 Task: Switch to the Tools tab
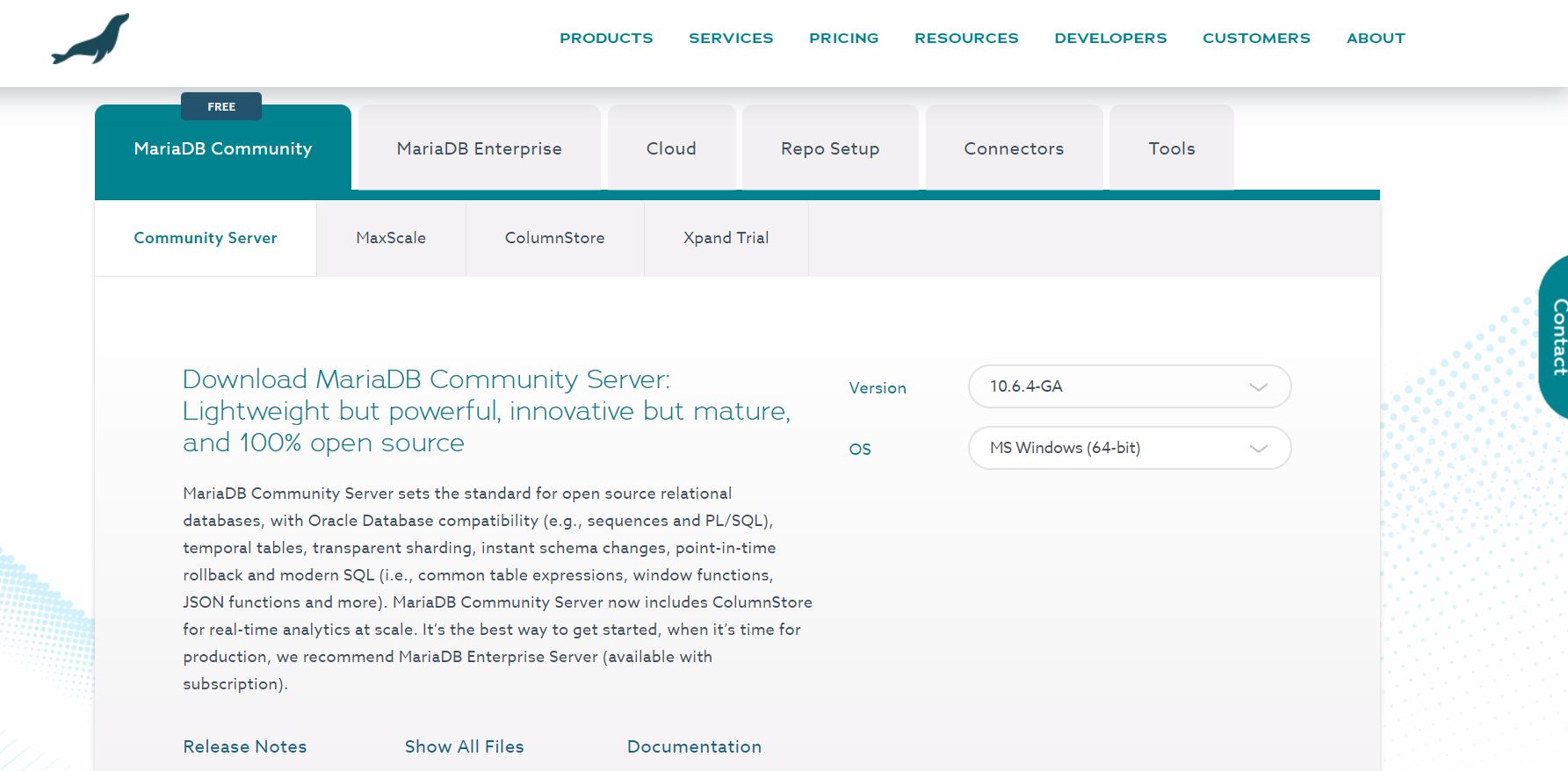[x=1171, y=148]
